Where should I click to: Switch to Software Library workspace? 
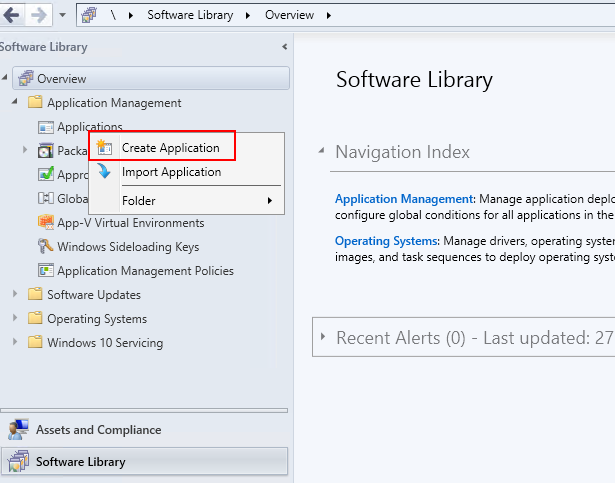(x=144, y=461)
